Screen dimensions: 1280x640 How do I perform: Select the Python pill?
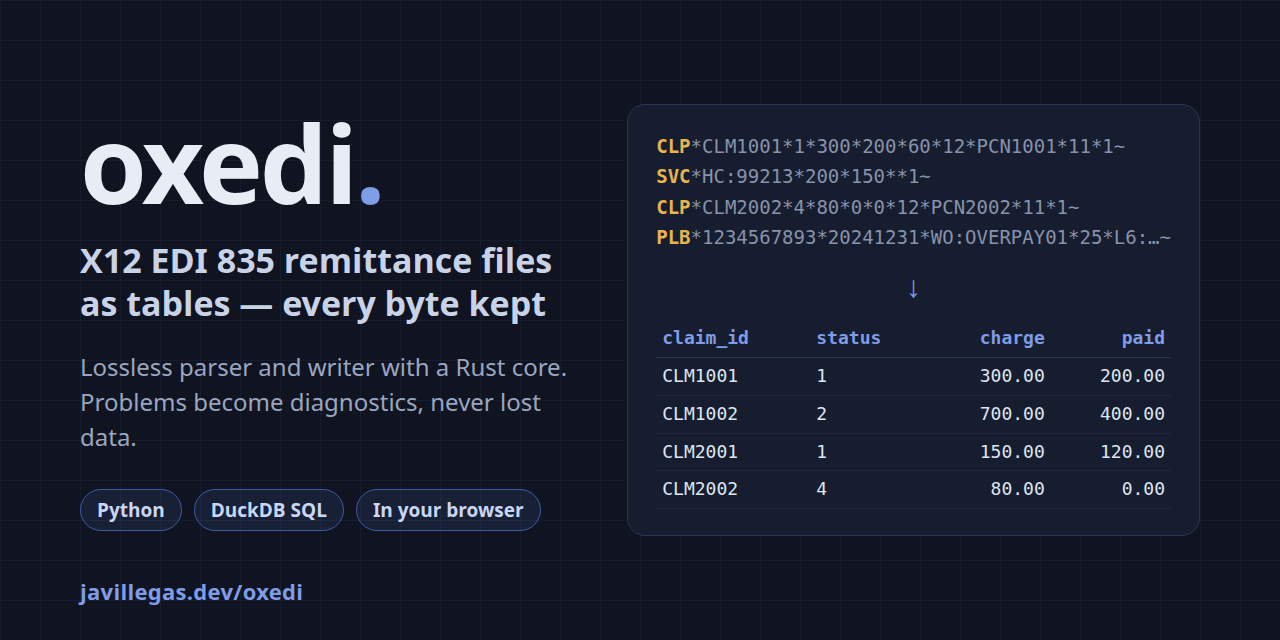coord(131,510)
